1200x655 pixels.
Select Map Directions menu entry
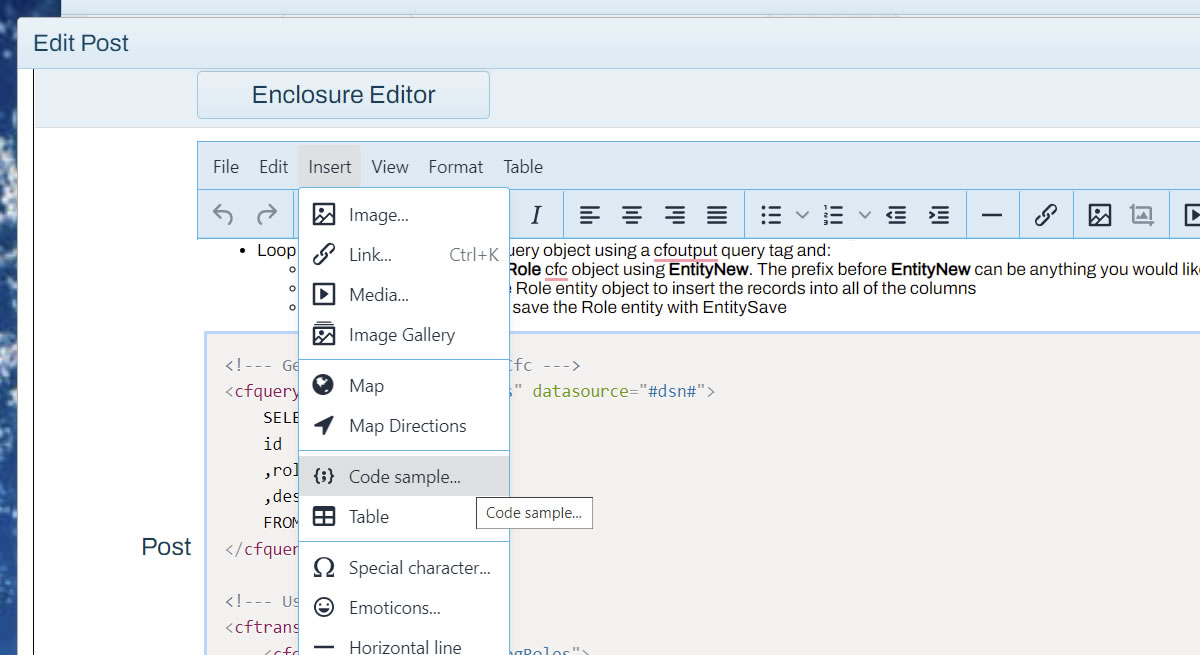404,426
